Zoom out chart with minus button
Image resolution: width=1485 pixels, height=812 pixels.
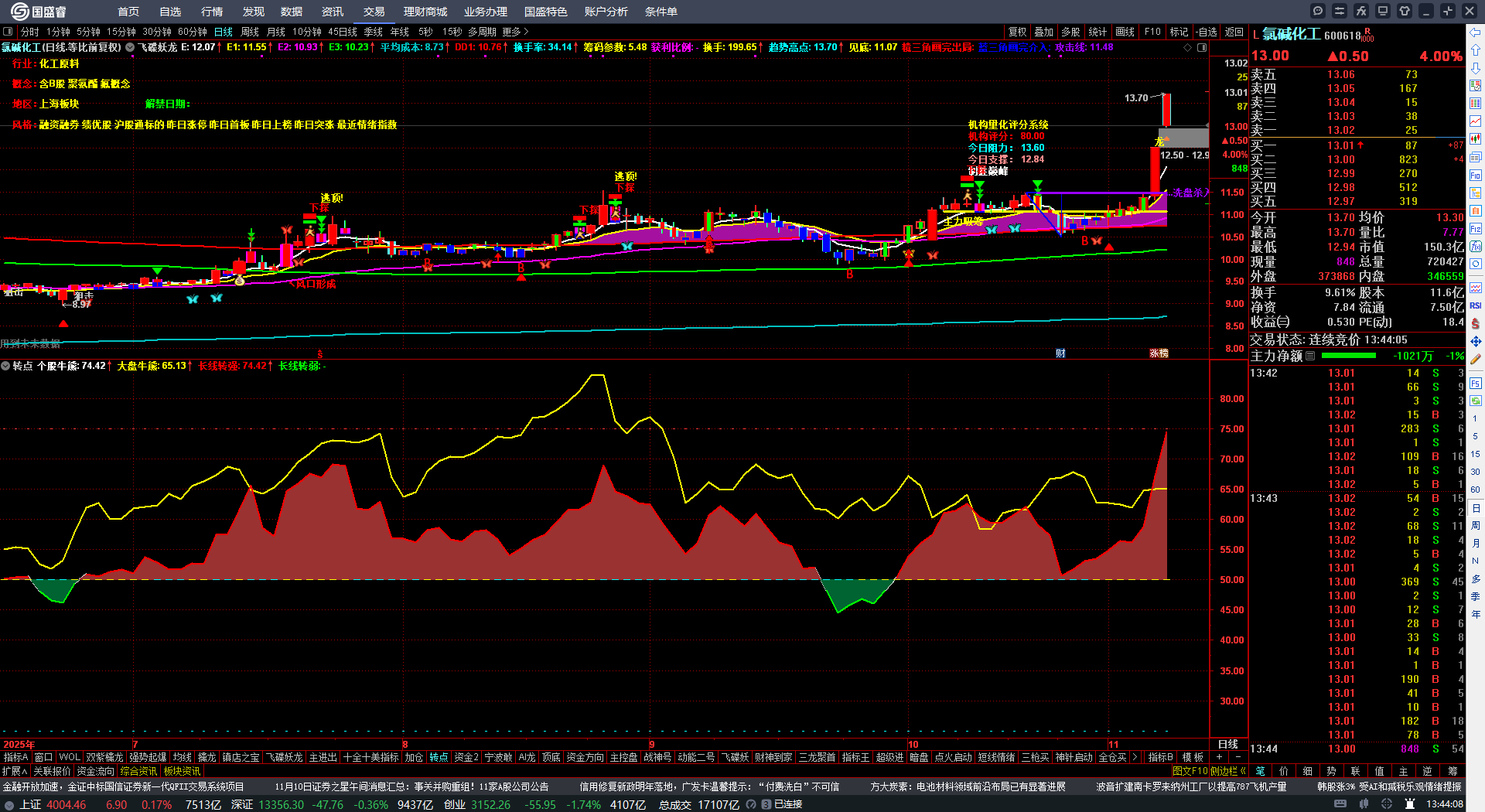tap(1237, 757)
